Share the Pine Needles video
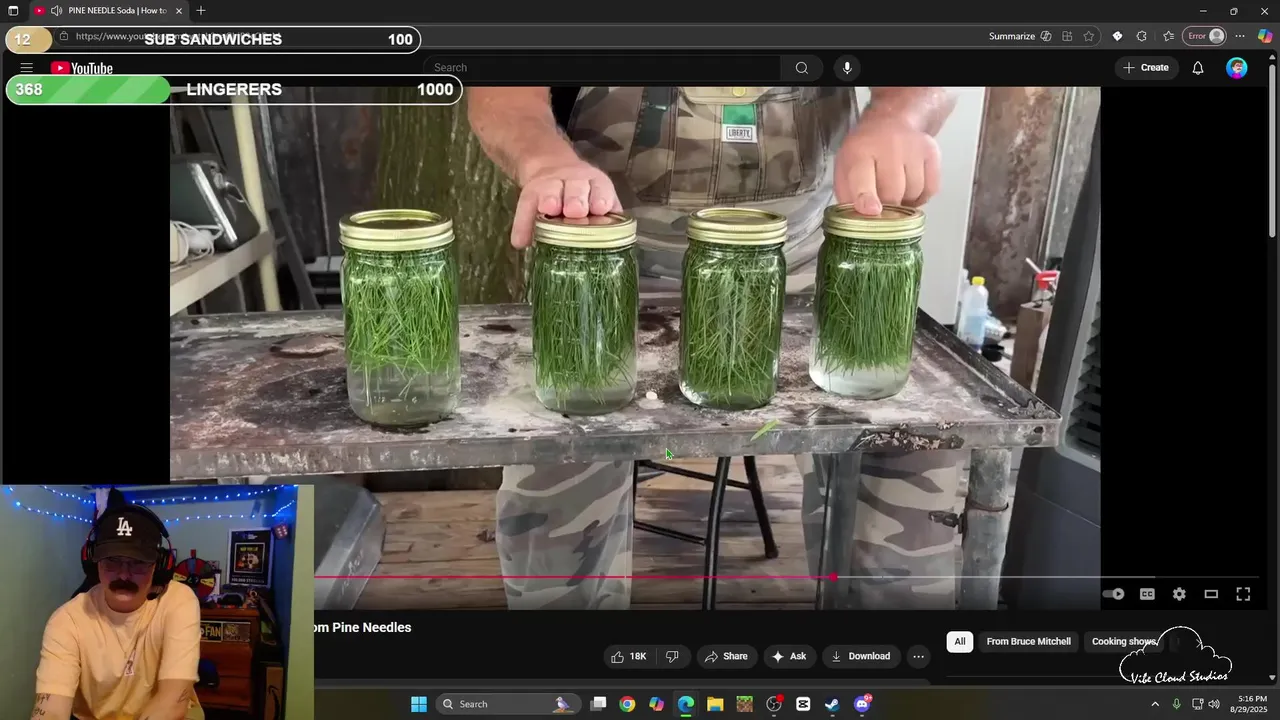1280x720 pixels. click(x=726, y=656)
